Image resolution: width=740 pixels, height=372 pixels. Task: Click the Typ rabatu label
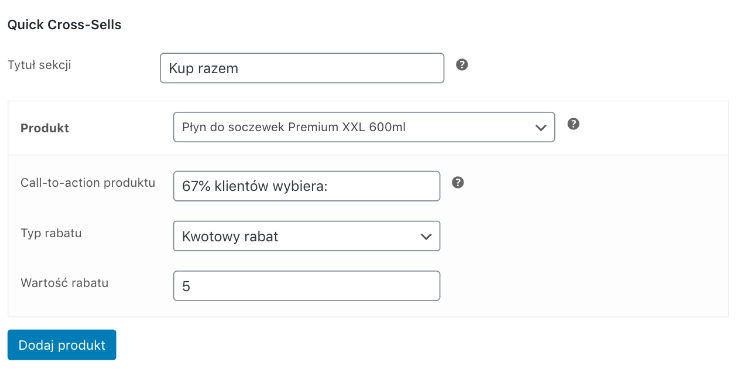pyautogui.click(x=51, y=233)
